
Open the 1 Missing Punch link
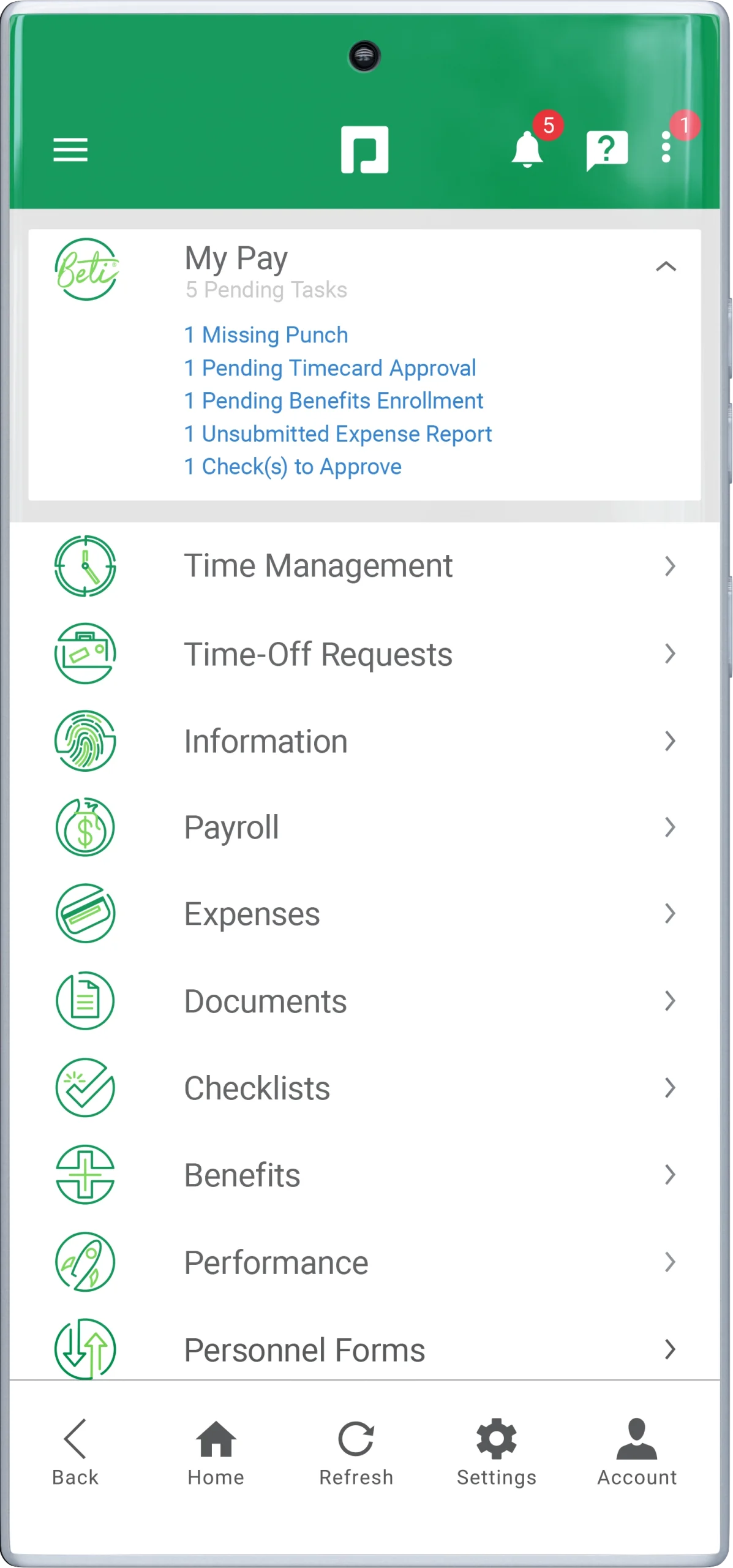pos(266,335)
